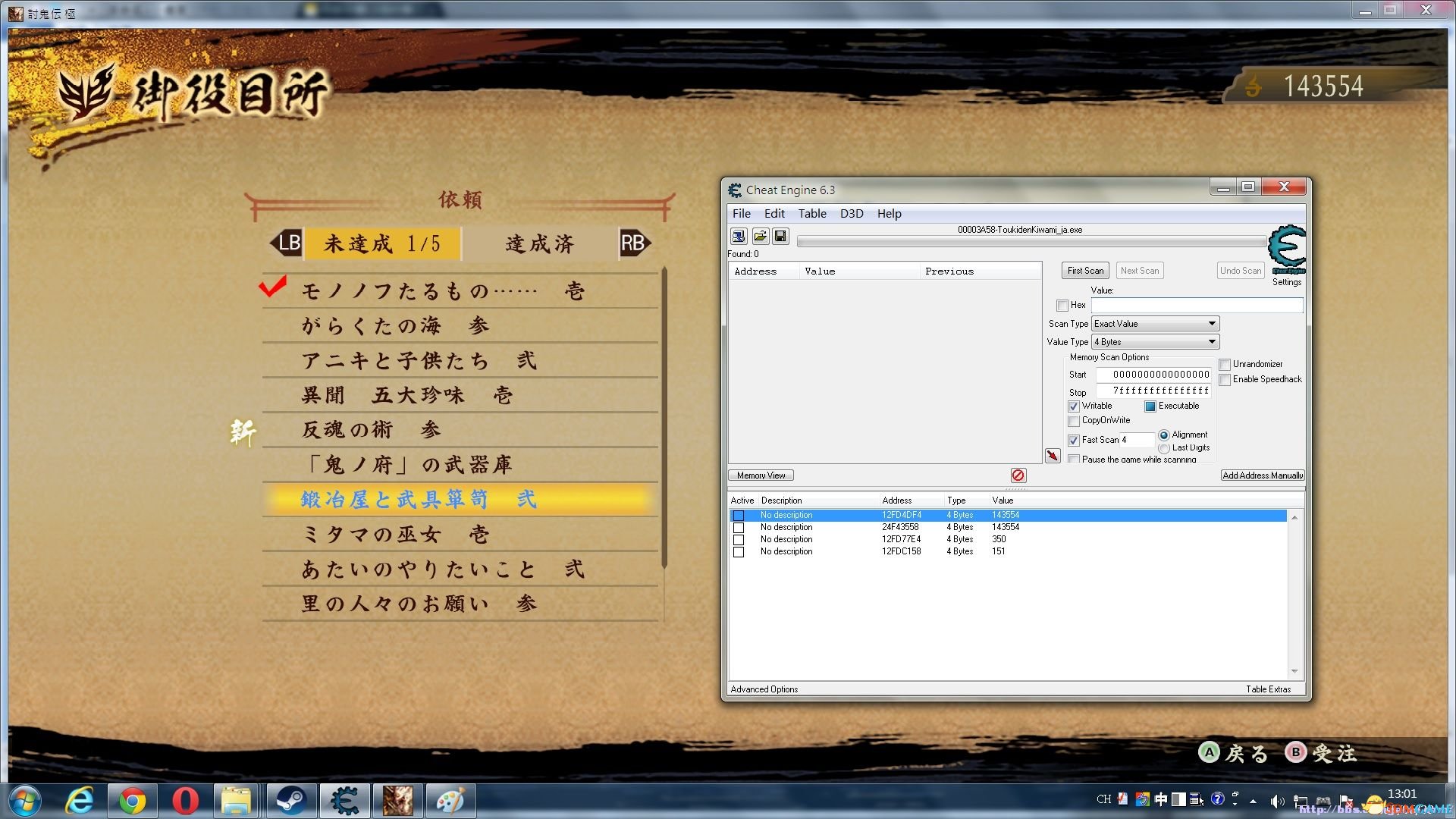Viewport: 1456px width, 819px height.
Task: Switch to the 未達成 1/5 tab in game
Action: pos(382,243)
